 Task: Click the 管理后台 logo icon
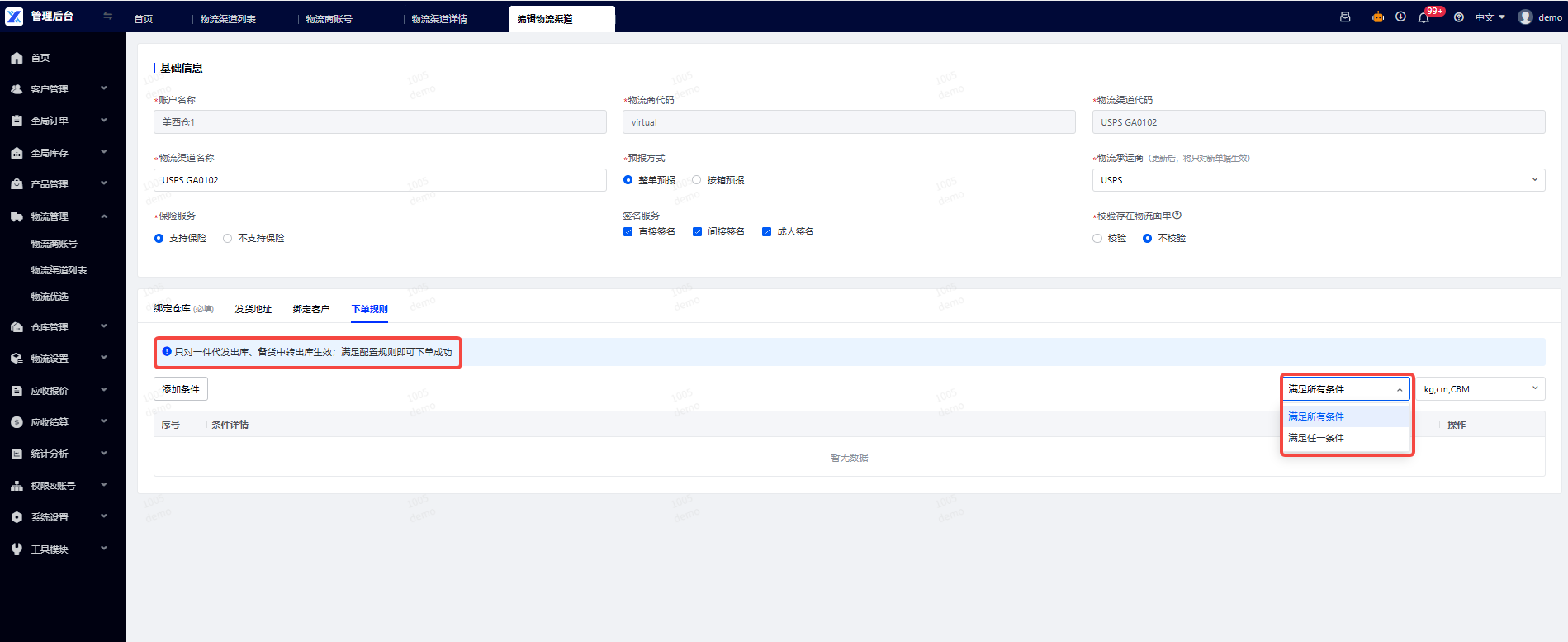click(x=14, y=17)
